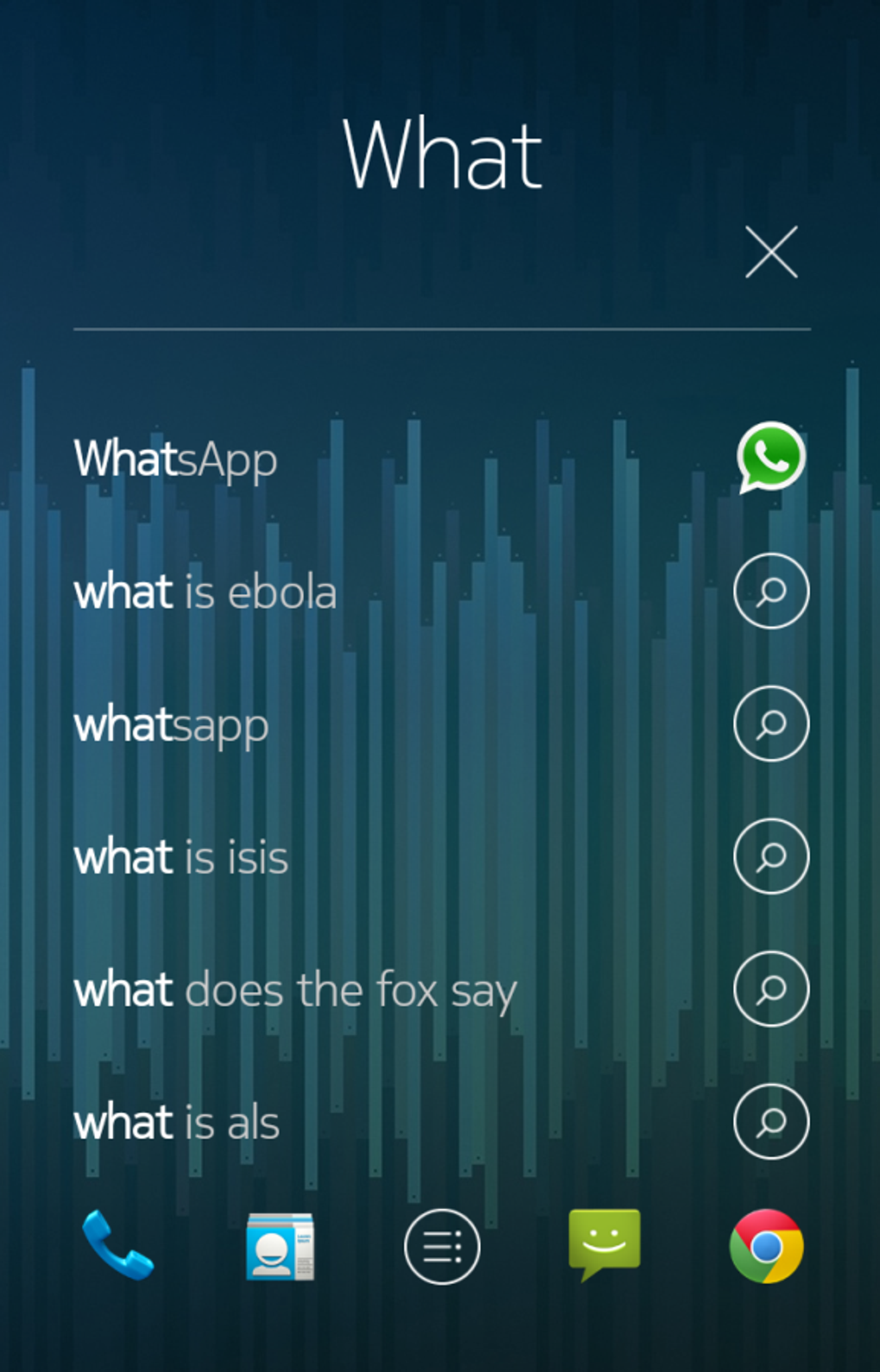Select the 'what is isis' suggestion
The height and width of the screenshot is (1372, 880).
(x=181, y=858)
